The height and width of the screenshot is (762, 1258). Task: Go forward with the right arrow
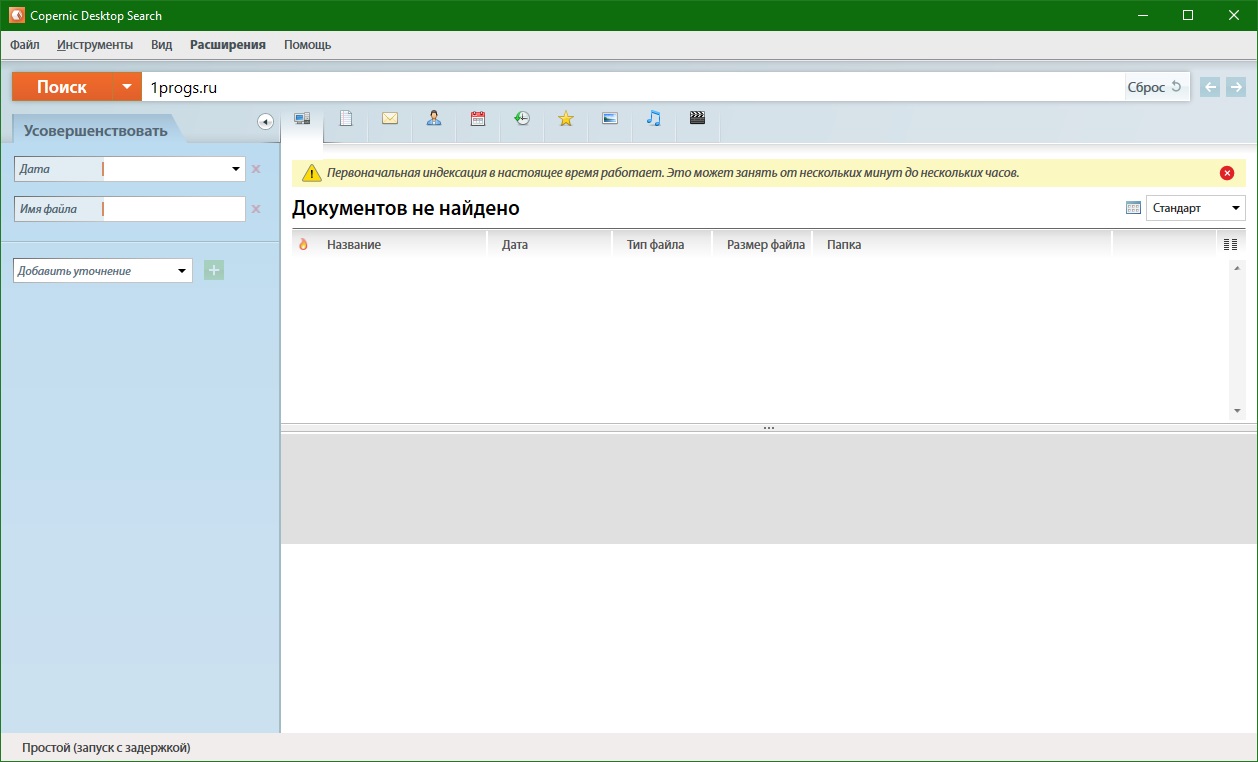[1236, 87]
